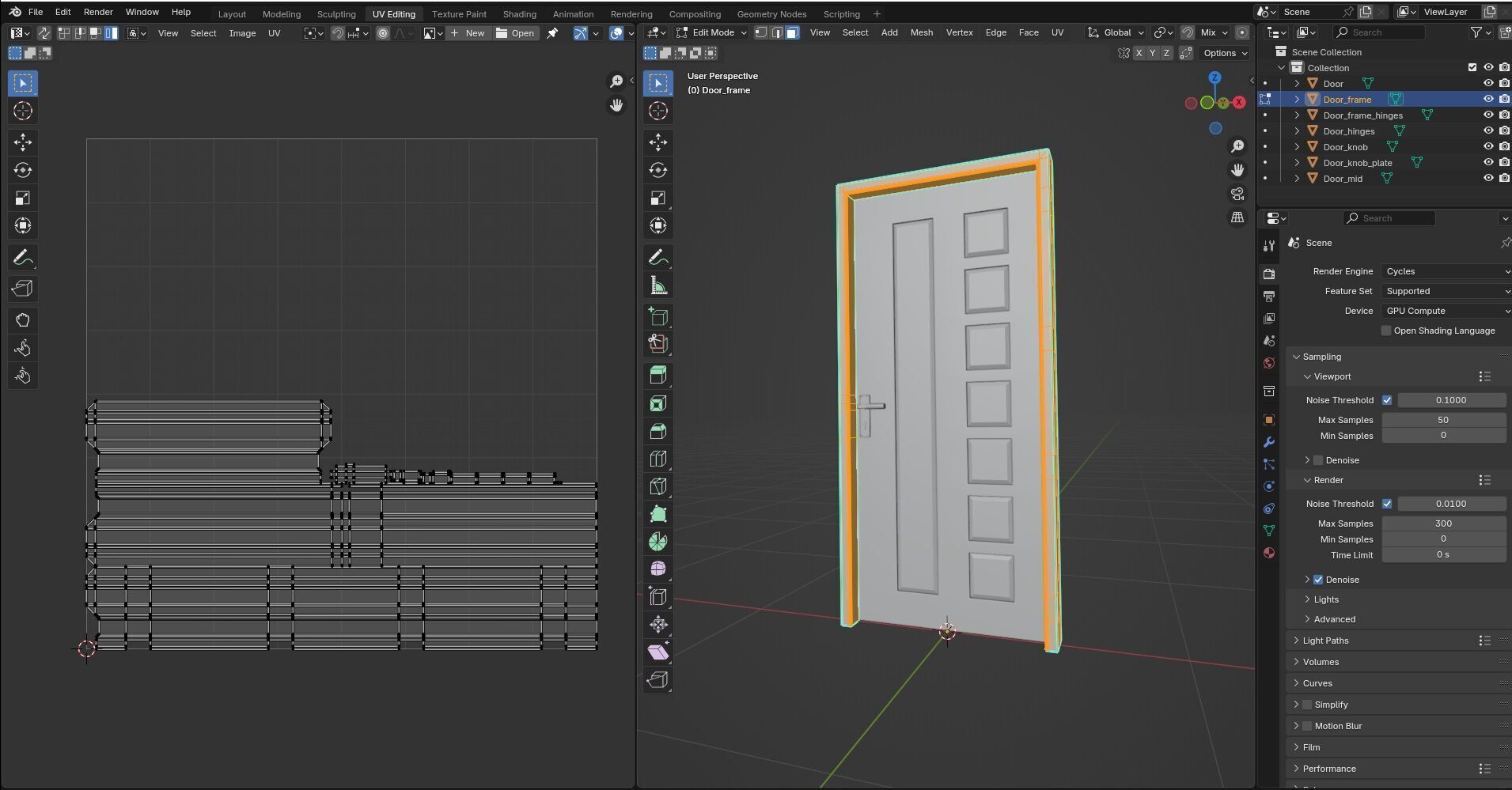Adjust Viewport Max Samples field
The height and width of the screenshot is (790, 1512).
coord(1443,420)
